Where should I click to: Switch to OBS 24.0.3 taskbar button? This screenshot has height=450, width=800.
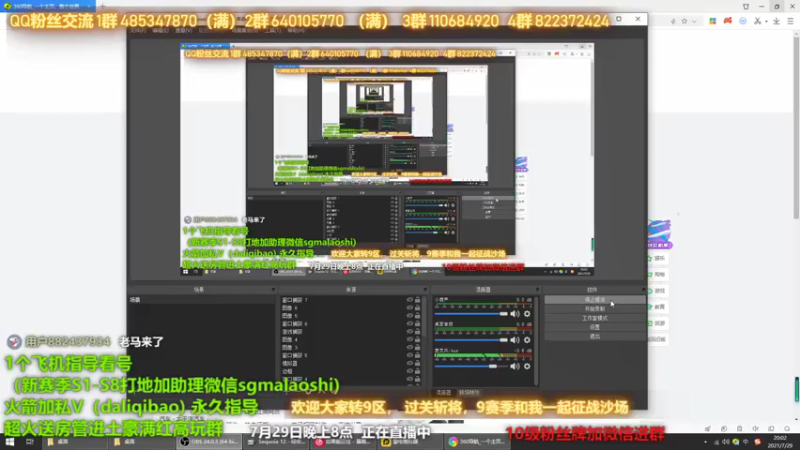click(x=209, y=442)
